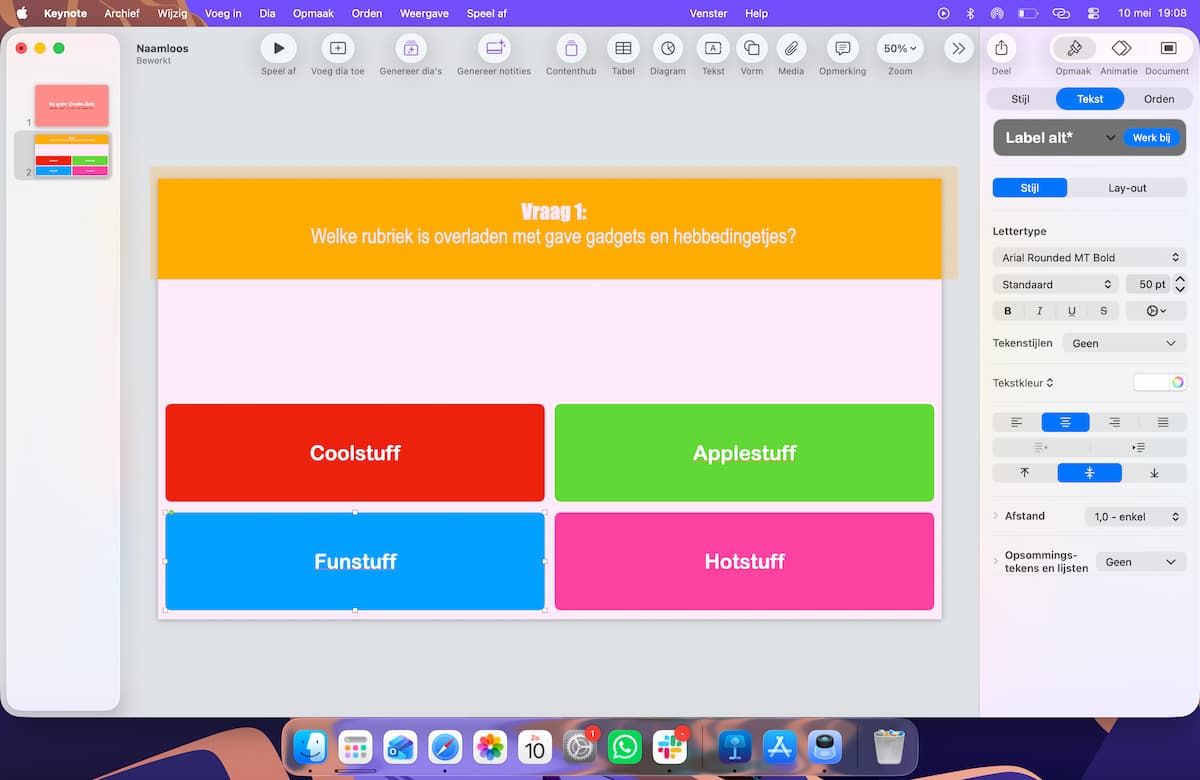
Task: Open the Tekenstijlen Geen dropdown
Action: click(1124, 343)
